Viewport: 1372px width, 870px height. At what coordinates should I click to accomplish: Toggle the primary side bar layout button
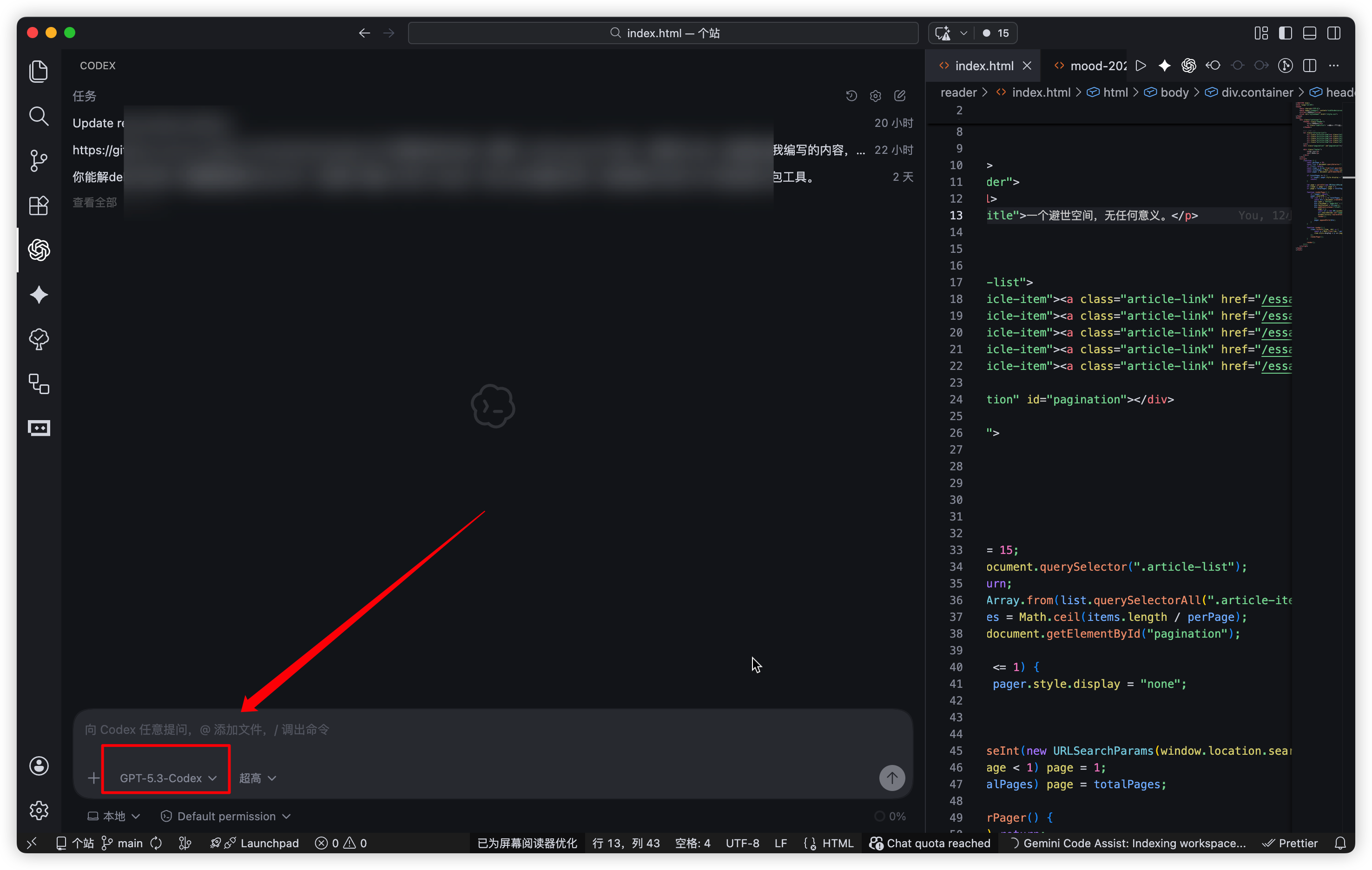point(1286,33)
